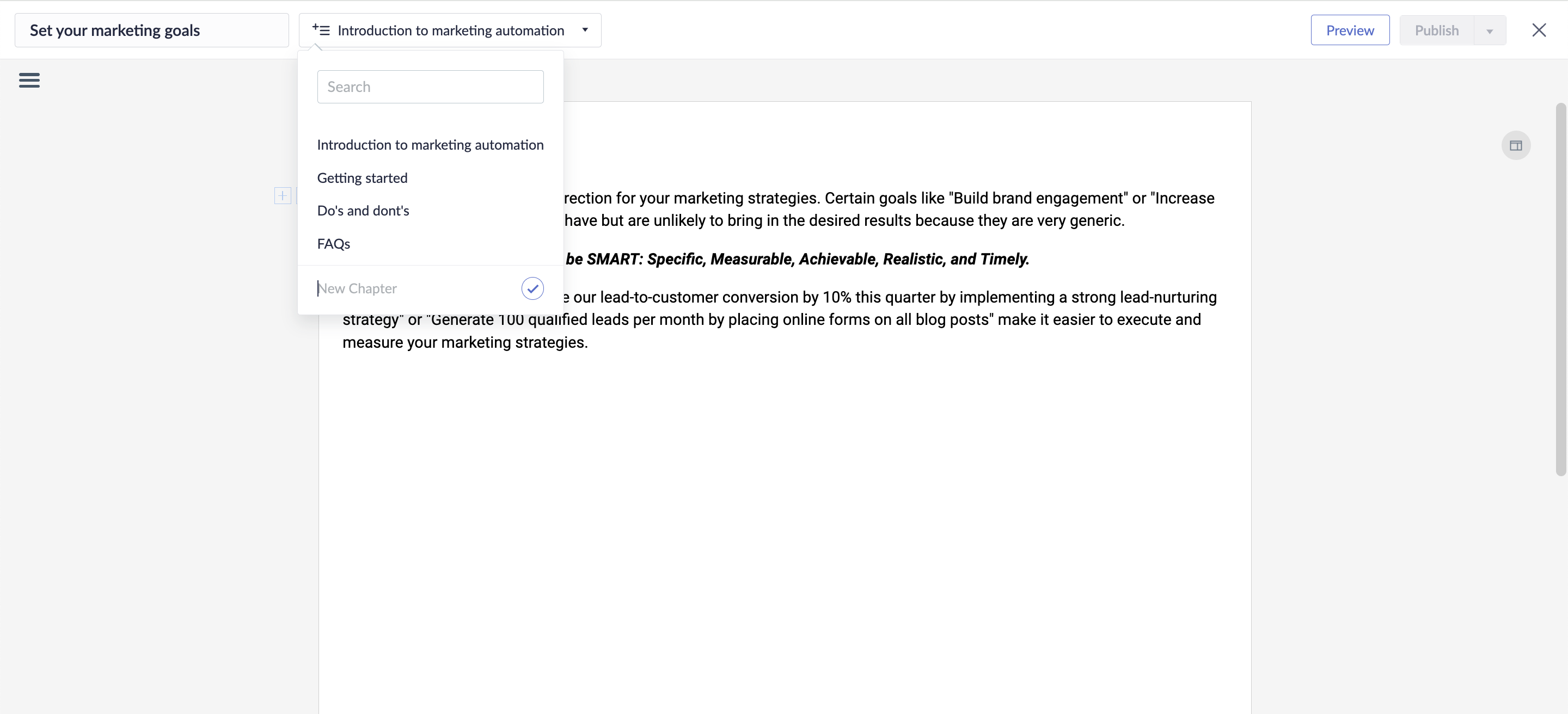Image resolution: width=1568 pixels, height=714 pixels.
Task: Click the Preview button
Action: pos(1350,30)
